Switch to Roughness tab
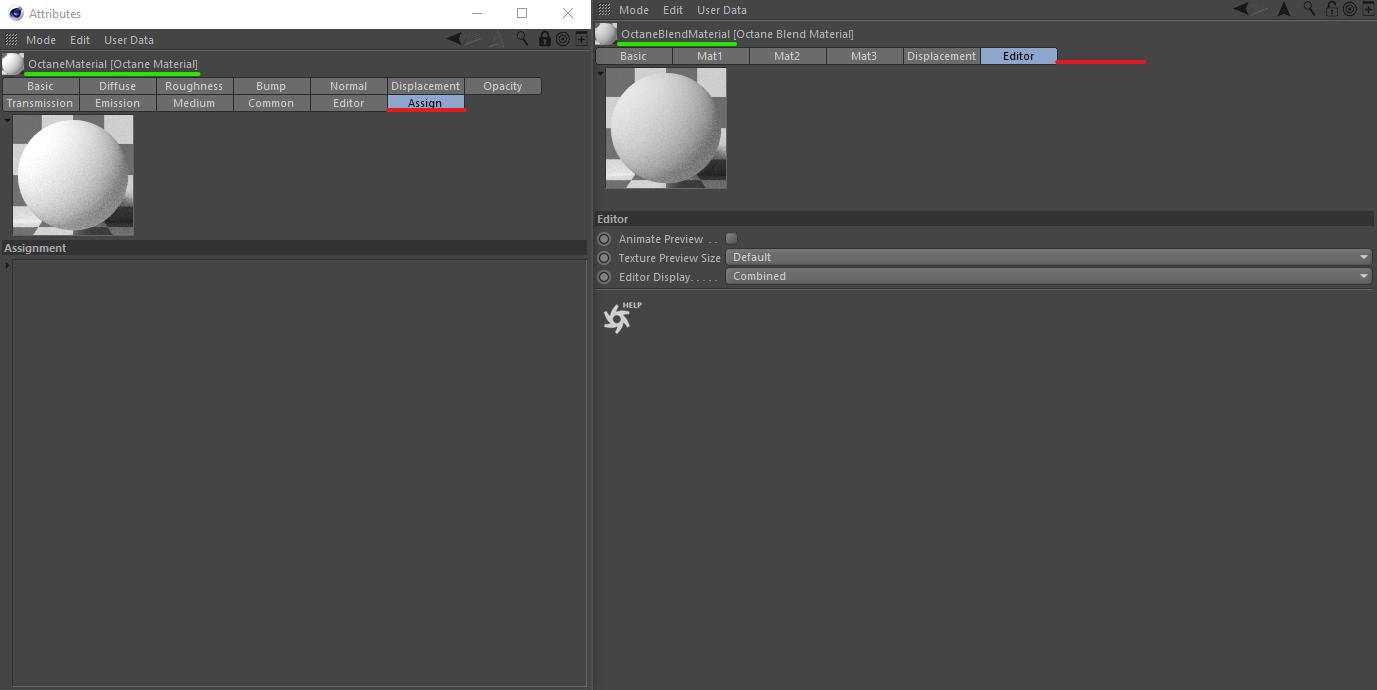Viewport: 1377px width, 690px height. pyautogui.click(x=194, y=86)
